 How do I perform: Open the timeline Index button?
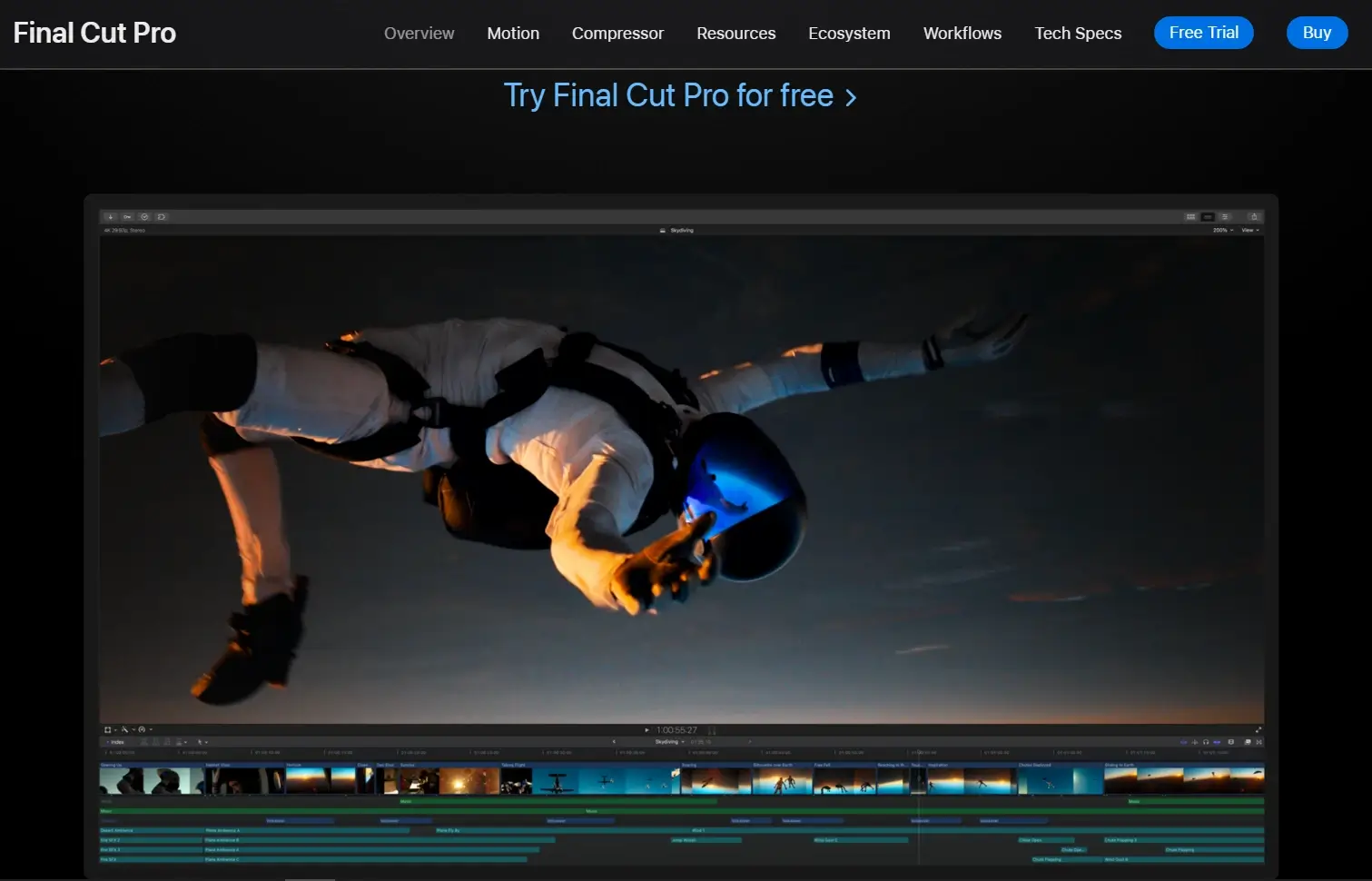coord(115,742)
